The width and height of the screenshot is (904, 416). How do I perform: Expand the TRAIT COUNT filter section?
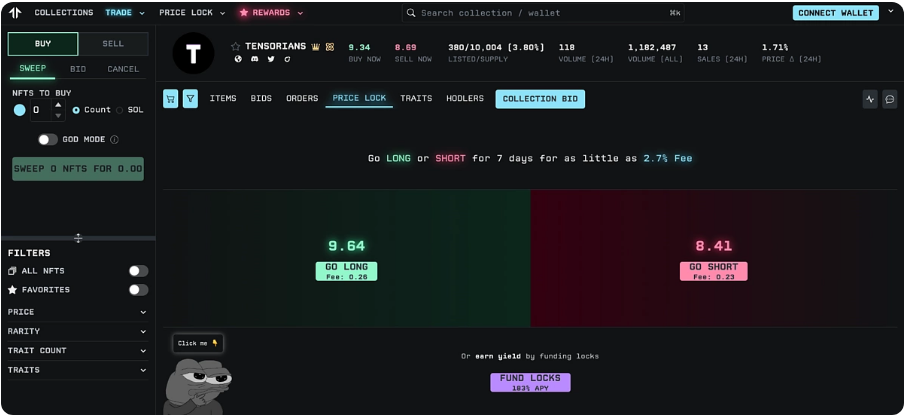pos(78,350)
